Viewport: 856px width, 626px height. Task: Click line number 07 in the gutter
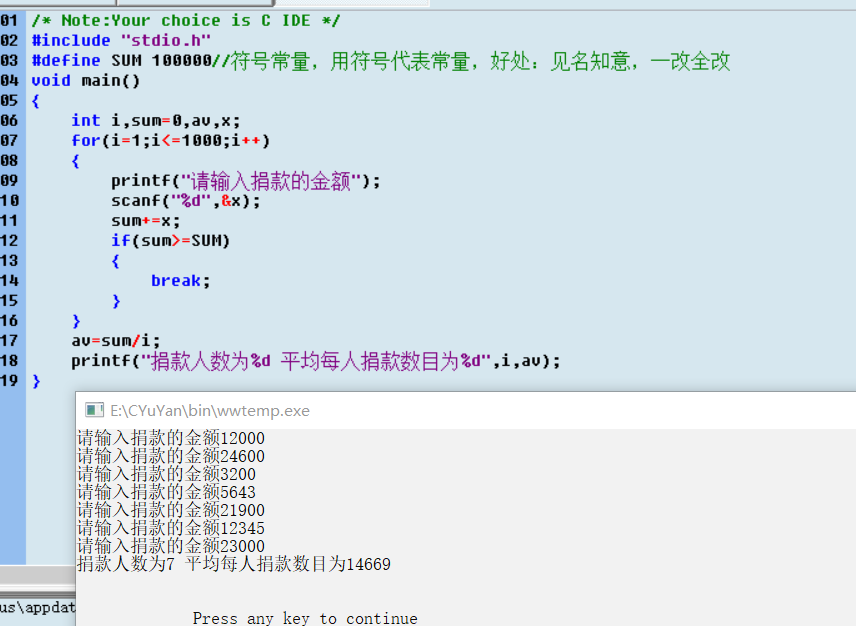tap(9, 141)
